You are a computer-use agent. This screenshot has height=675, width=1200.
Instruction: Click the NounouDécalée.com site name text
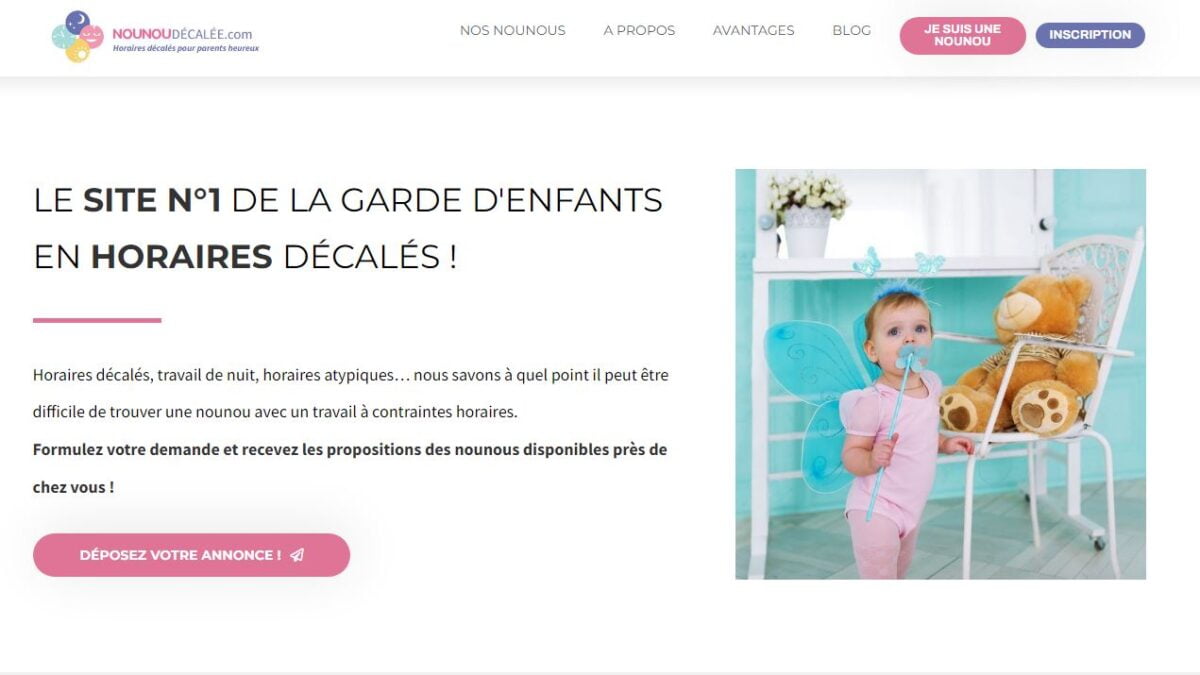point(182,33)
